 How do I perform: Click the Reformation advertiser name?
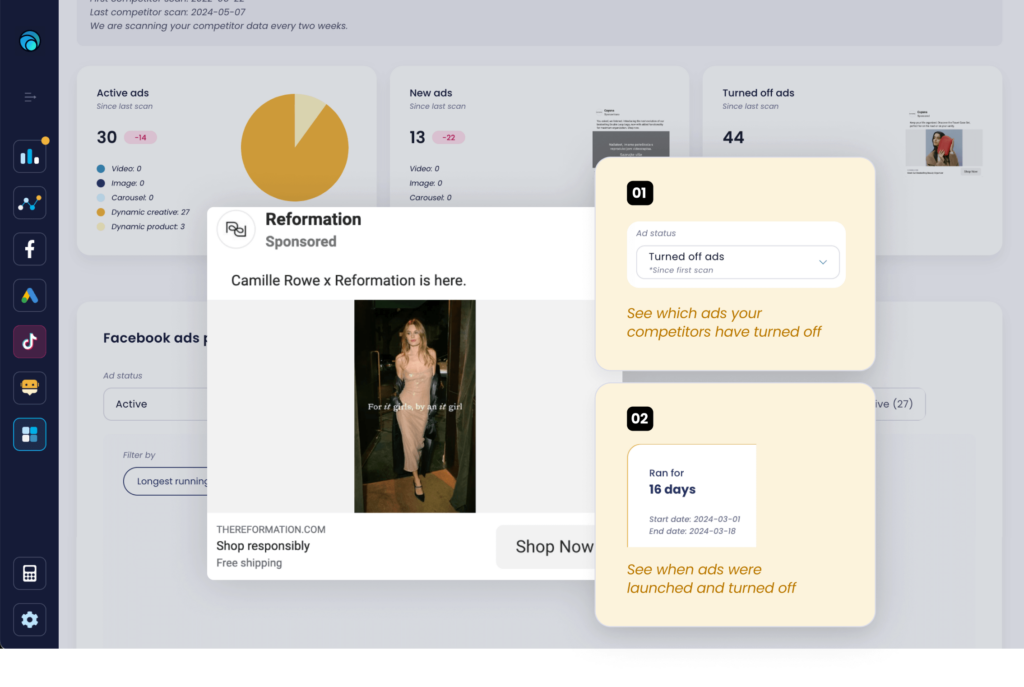[x=313, y=219]
